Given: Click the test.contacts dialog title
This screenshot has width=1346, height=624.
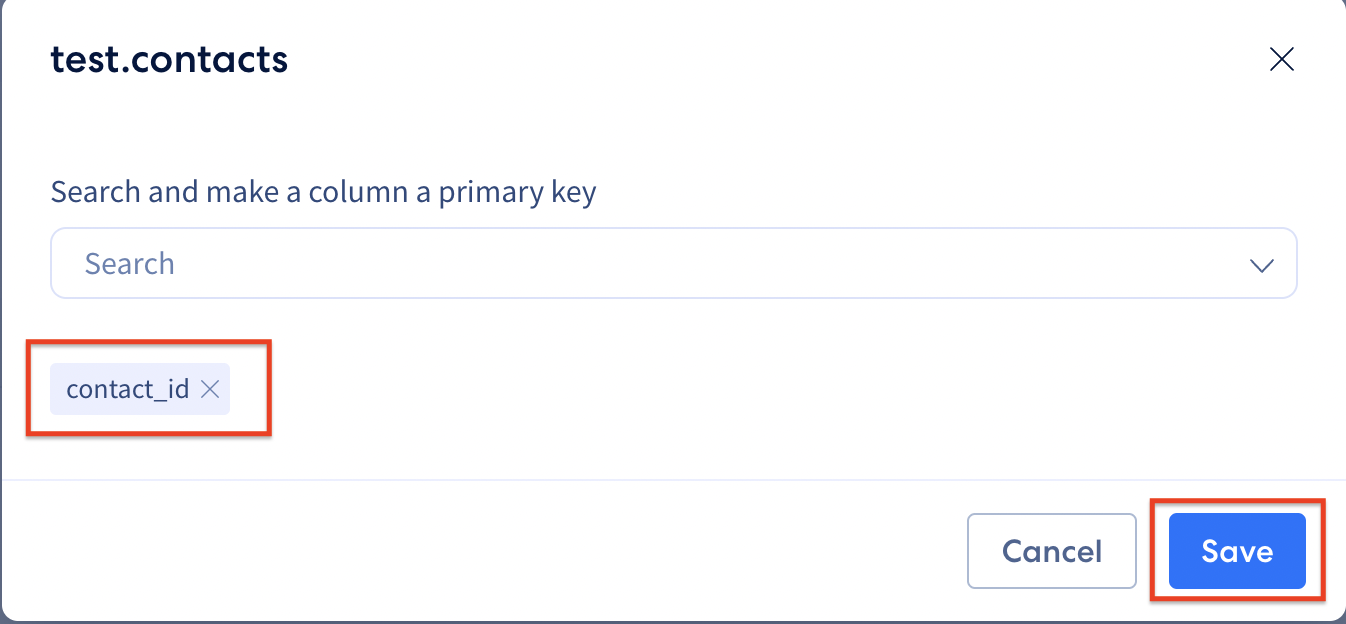Looking at the screenshot, I should coord(169,60).
